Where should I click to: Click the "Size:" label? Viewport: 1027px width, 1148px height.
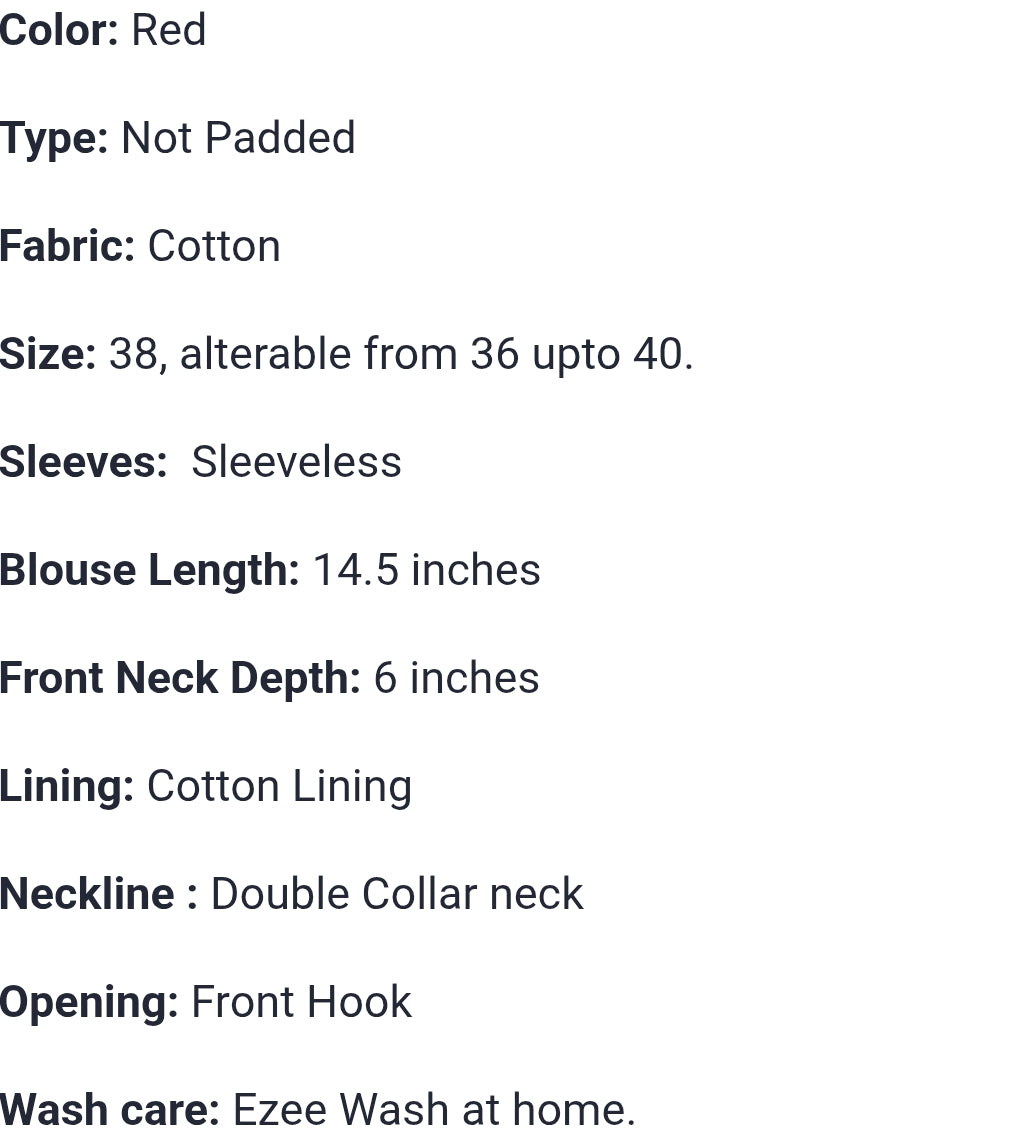pyautogui.click(x=48, y=354)
